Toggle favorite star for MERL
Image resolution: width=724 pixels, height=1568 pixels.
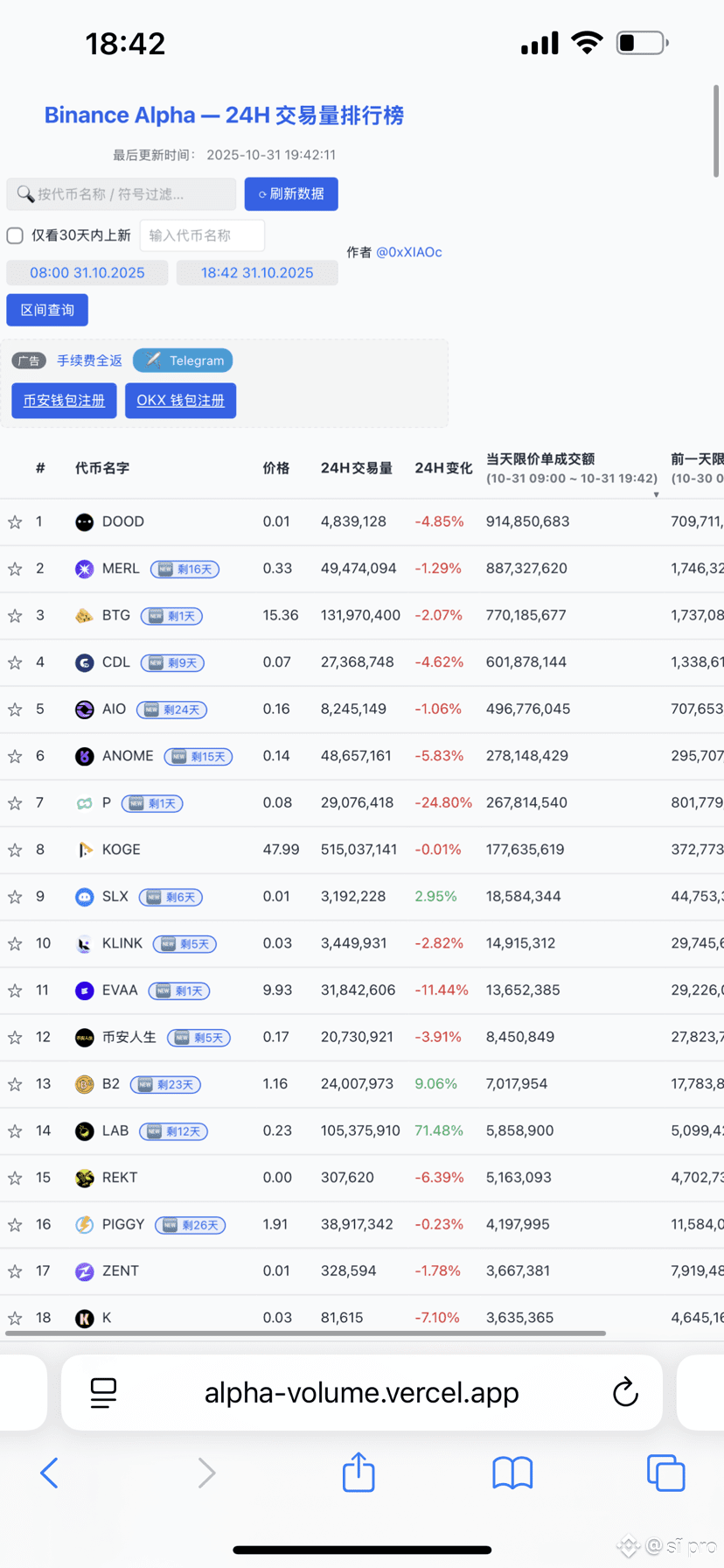[x=15, y=570]
